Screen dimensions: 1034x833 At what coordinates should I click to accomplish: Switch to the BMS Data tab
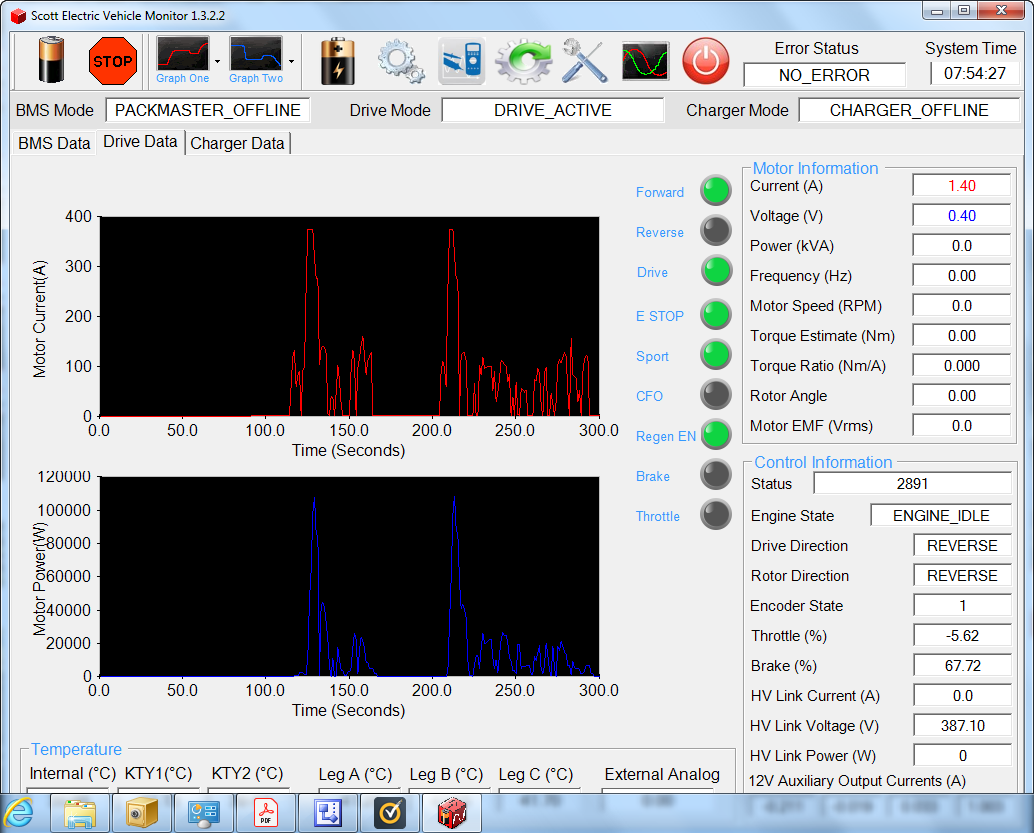coord(54,143)
